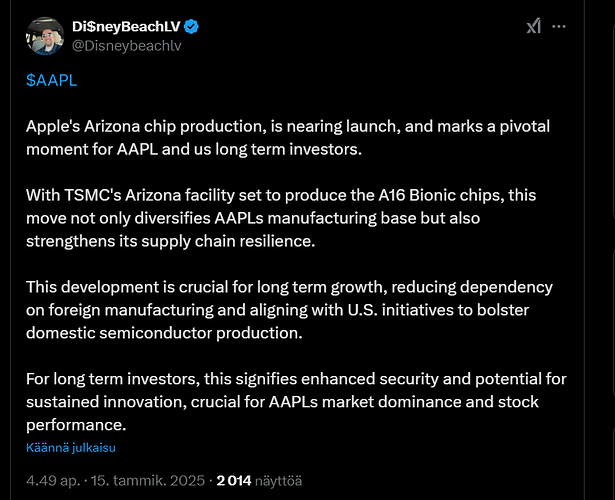Click the Di$neyBeachLV display name
This screenshot has height=500, width=615.
[x=126, y=27]
